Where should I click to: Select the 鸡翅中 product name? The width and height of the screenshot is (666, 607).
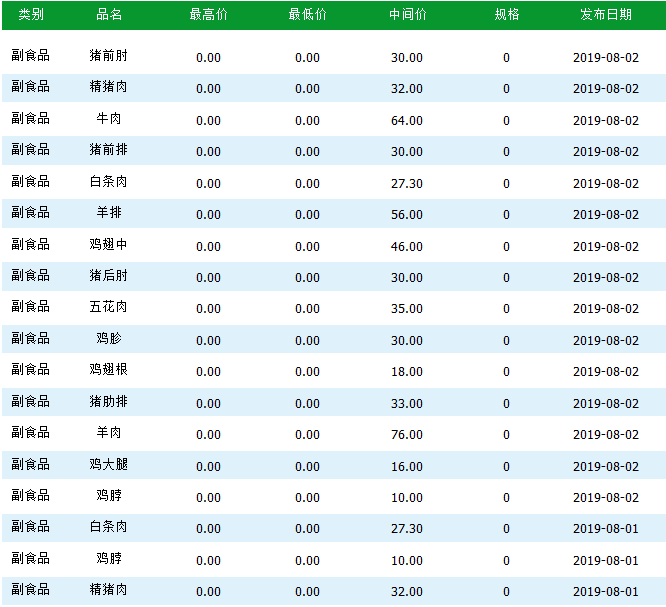[108, 245]
